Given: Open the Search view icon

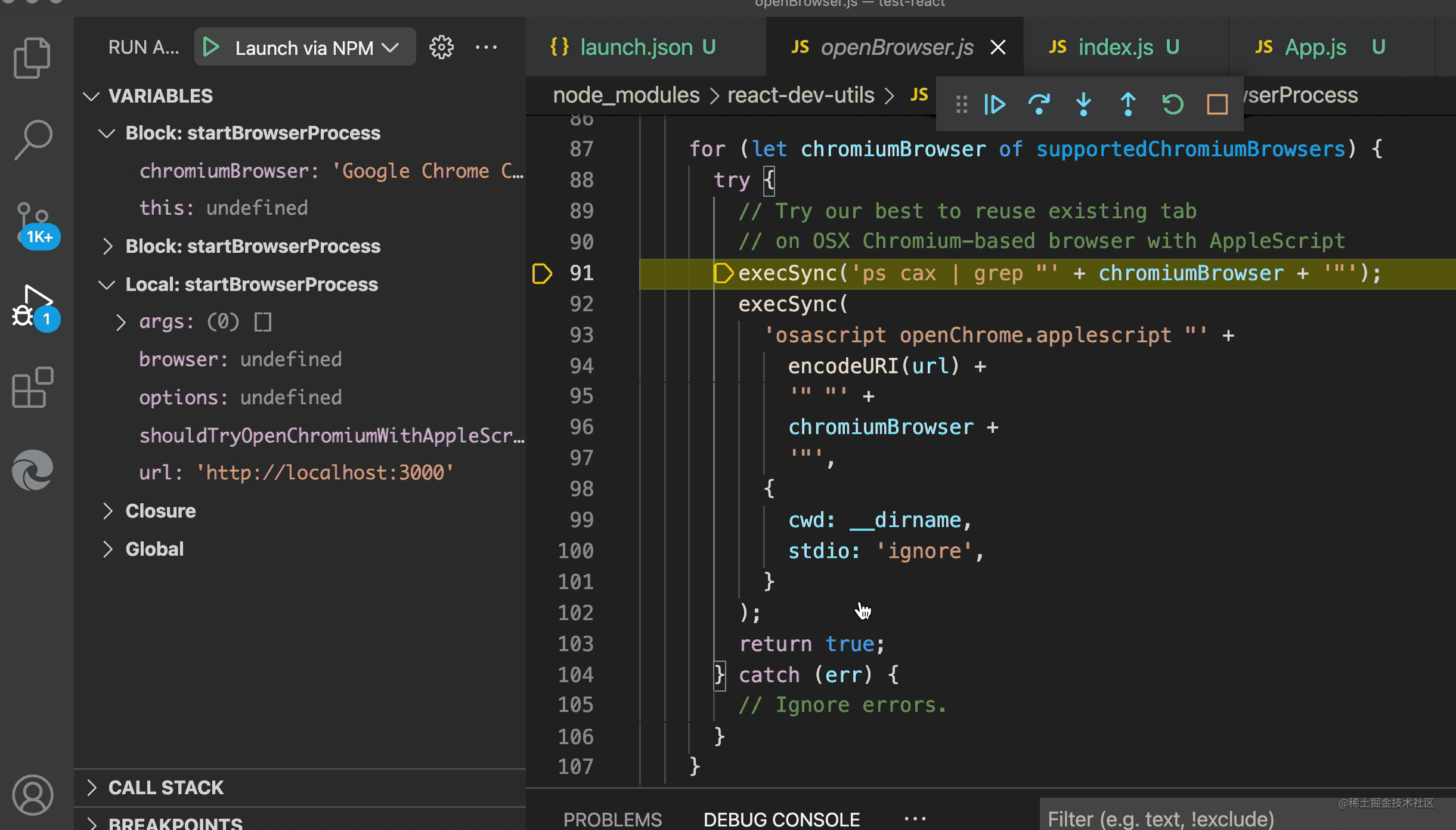Looking at the screenshot, I should [x=33, y=140].
